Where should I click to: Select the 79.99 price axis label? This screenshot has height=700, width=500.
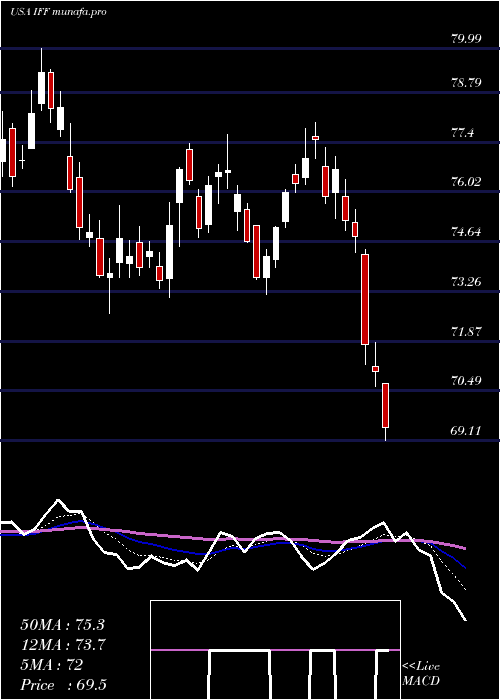tap(466, 38)
